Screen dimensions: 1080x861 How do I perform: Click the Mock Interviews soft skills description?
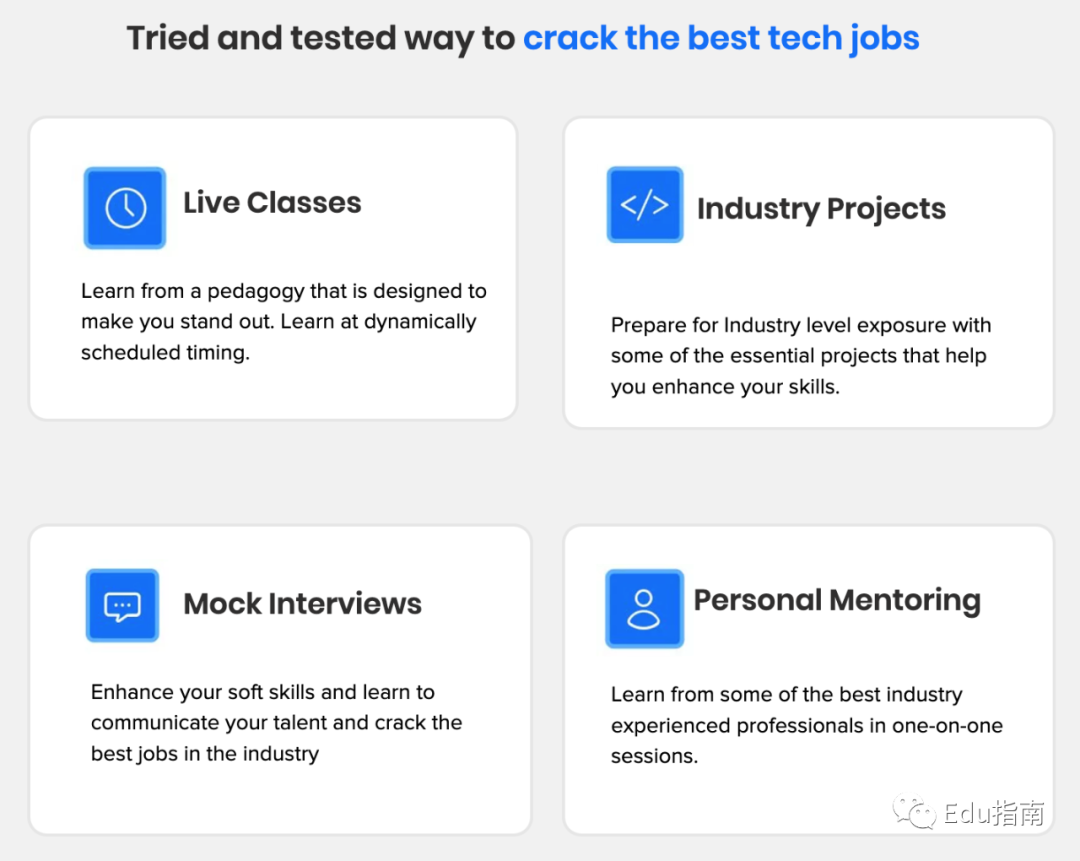[276, 722]
